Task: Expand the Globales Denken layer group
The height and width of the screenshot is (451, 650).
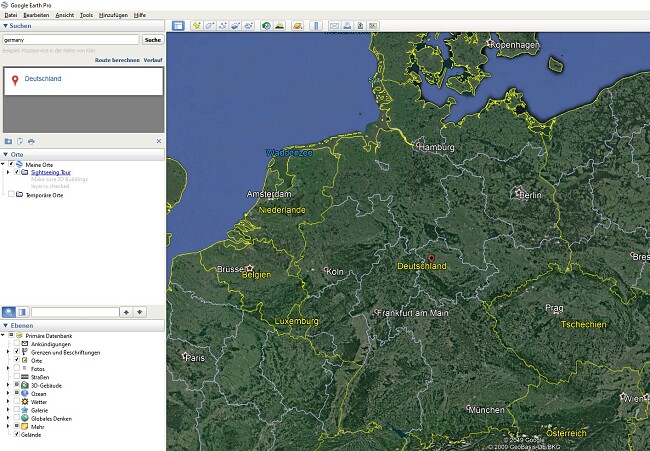Action: click(x=8, y=418)
